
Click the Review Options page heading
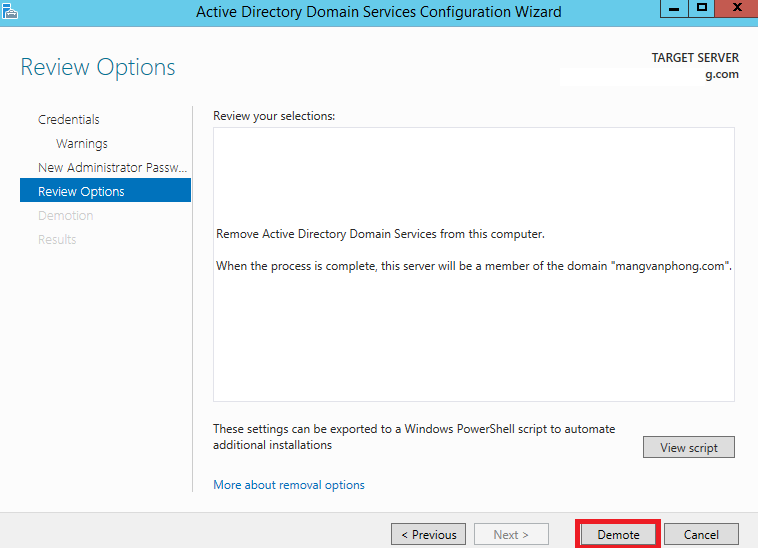point(98,67)
